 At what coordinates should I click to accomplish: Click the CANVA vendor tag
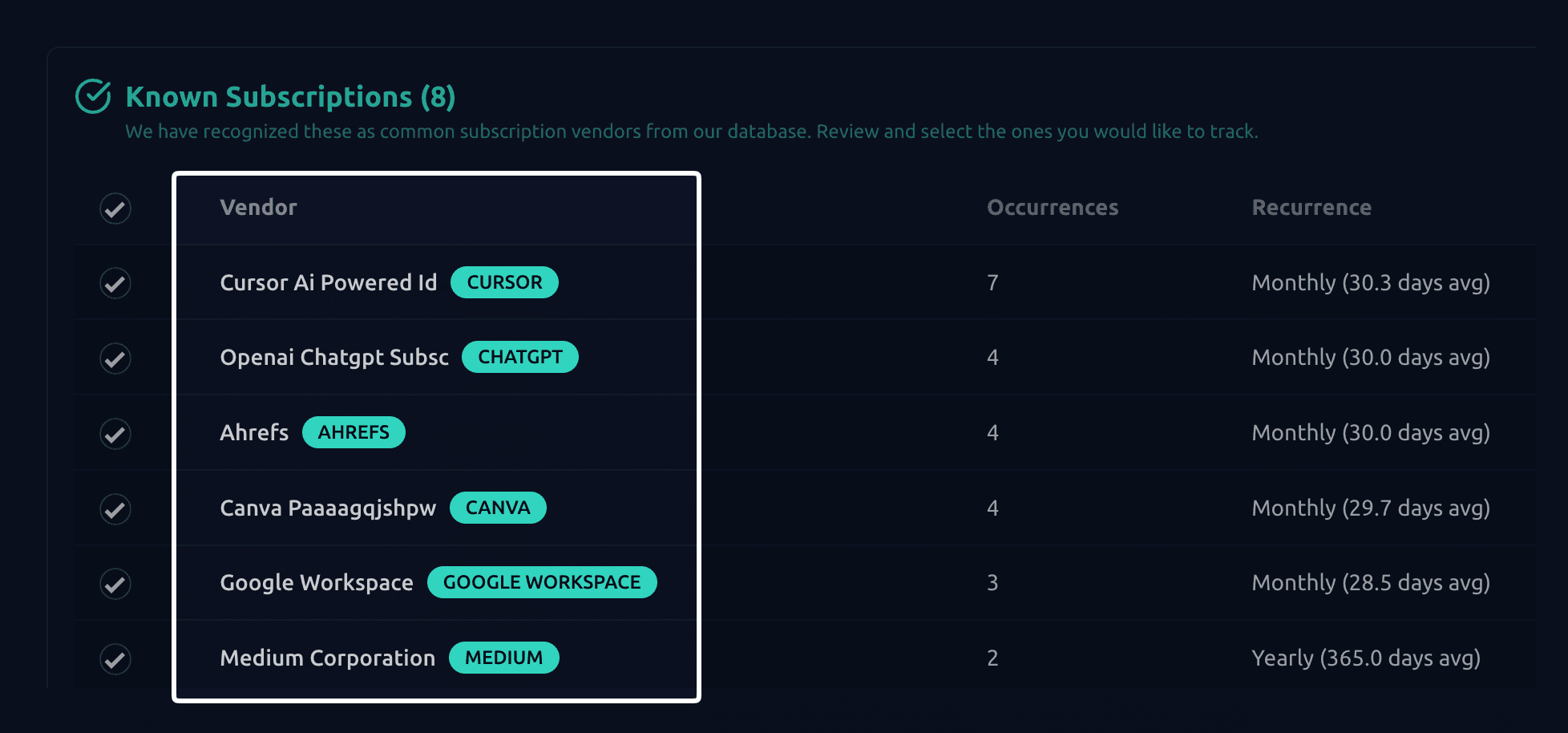tap(498, 508)
